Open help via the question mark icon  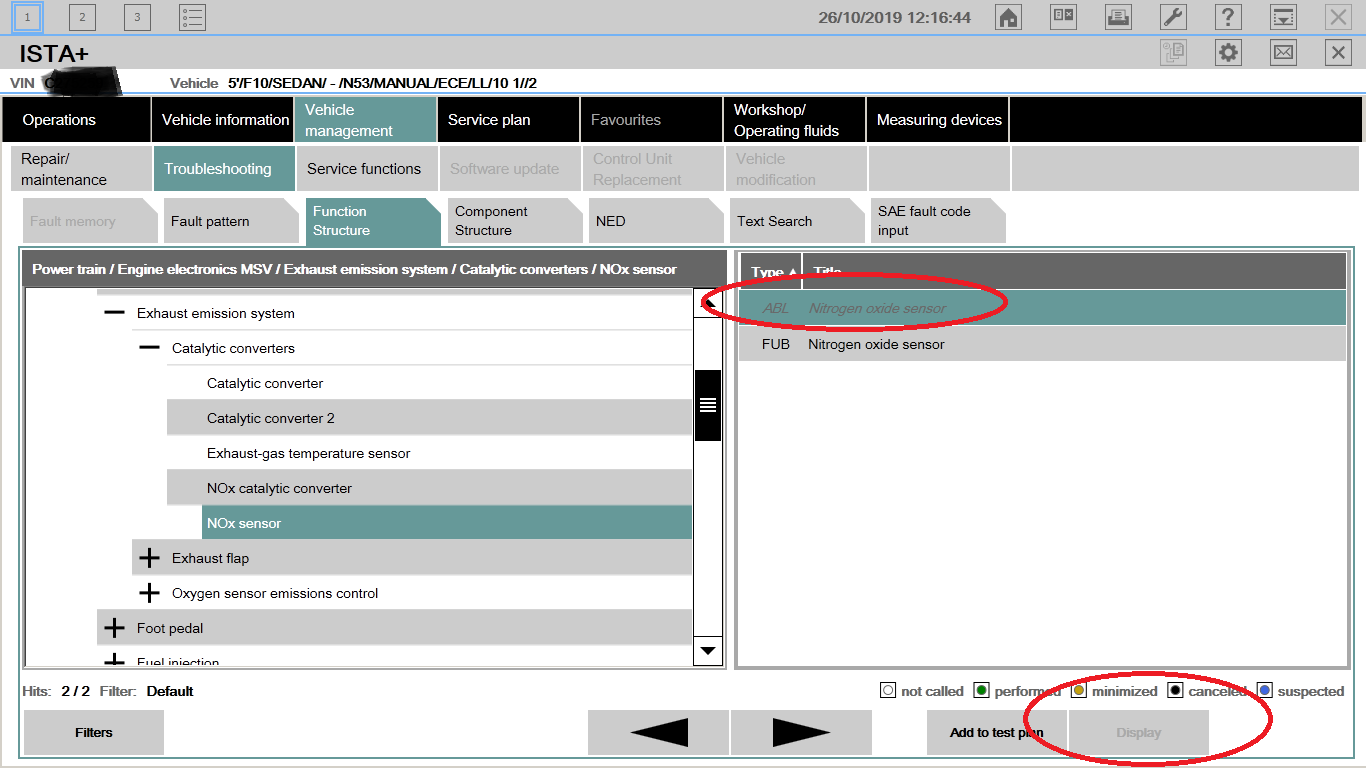(x=1228, y=17)
